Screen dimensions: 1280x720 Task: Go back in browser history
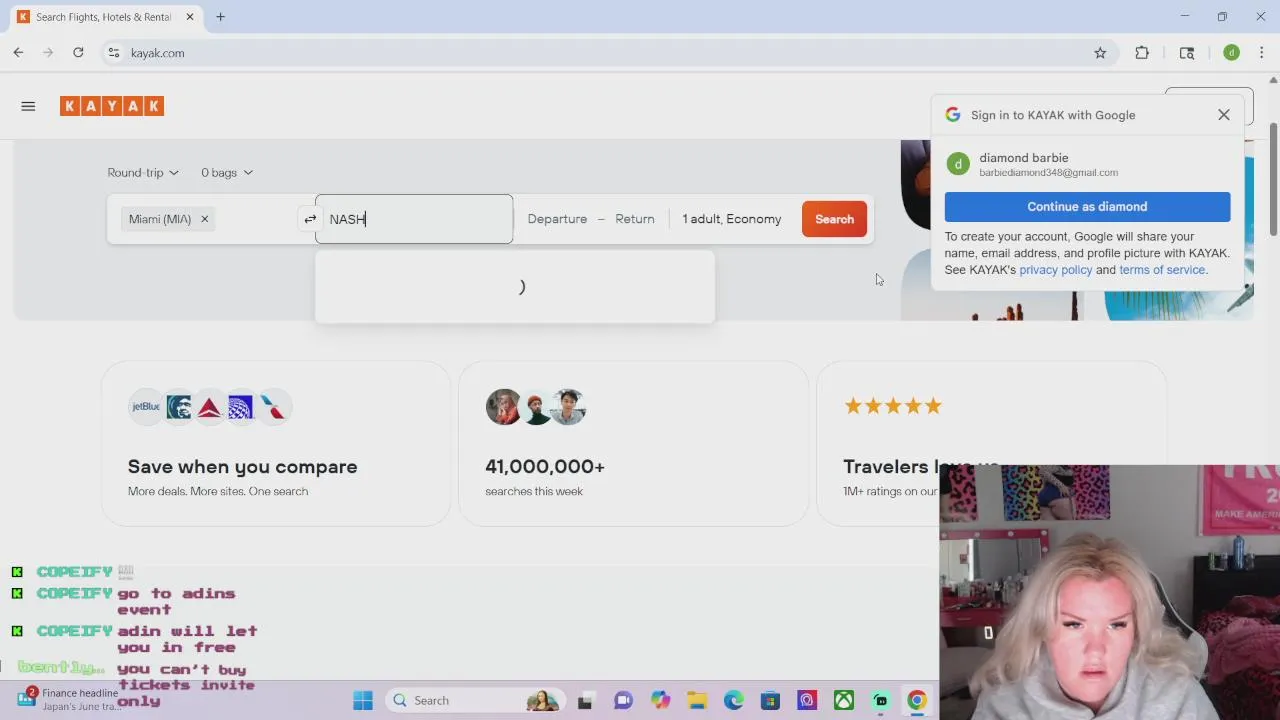(18, 53)
